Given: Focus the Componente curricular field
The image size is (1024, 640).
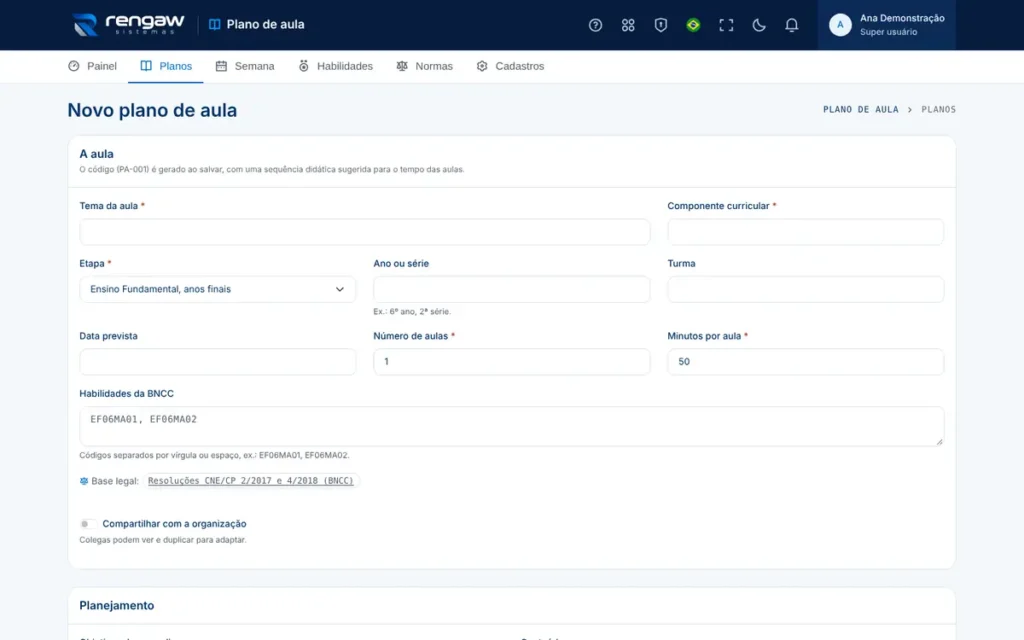Looking at the screenshot, I should 805,232.
